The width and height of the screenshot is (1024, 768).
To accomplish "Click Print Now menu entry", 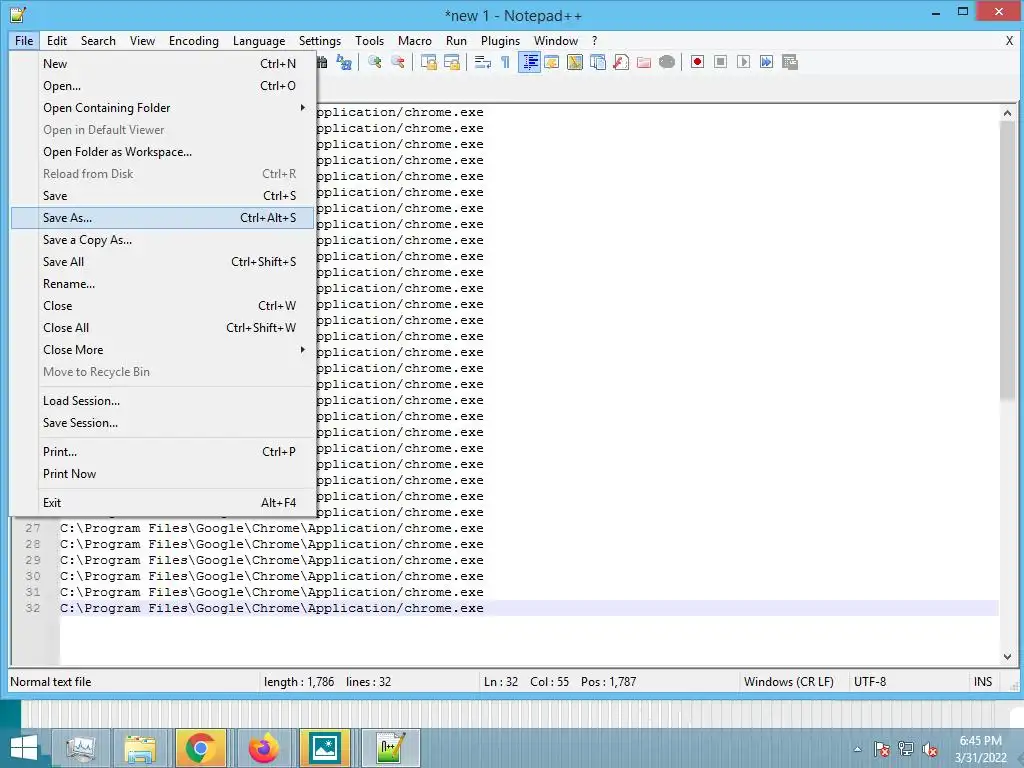I will tap(163, 474).
